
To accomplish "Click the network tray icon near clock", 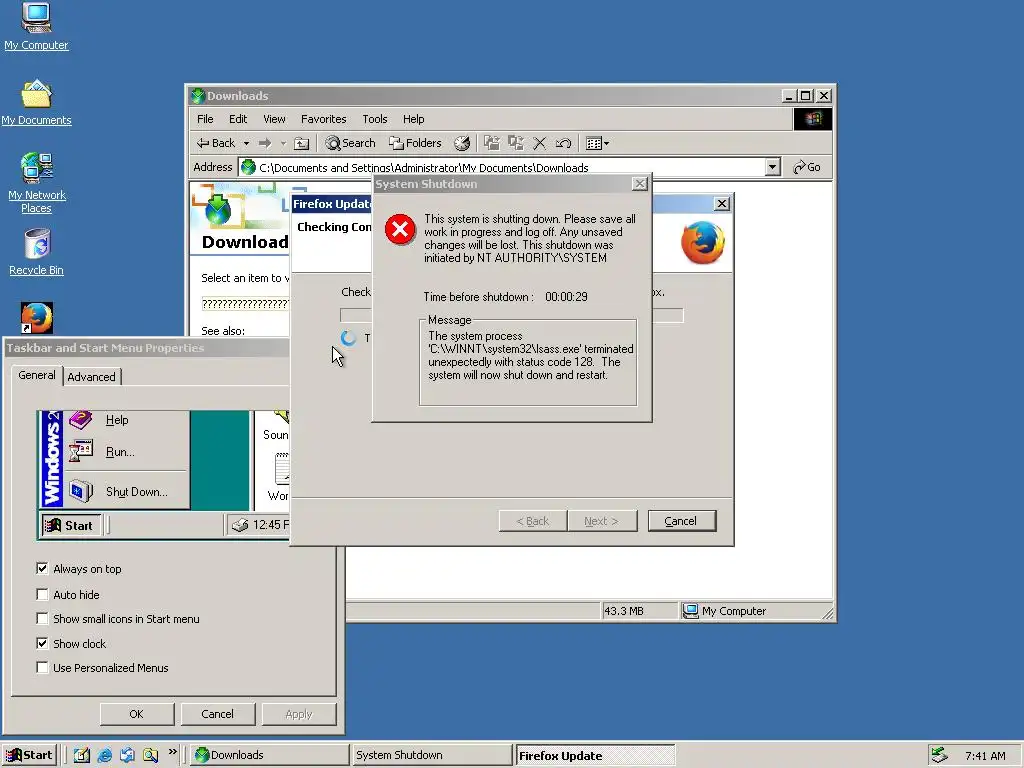I will (x=939, y=755).
